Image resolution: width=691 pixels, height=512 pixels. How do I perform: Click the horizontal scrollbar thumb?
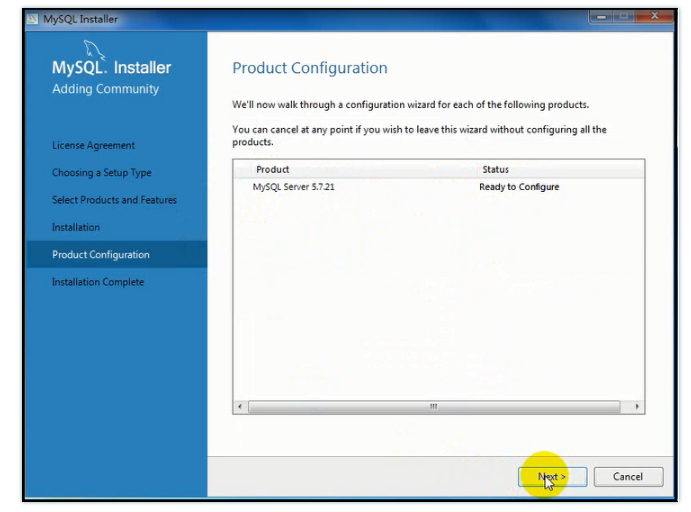pyautogui.click(x=434, y=407)
